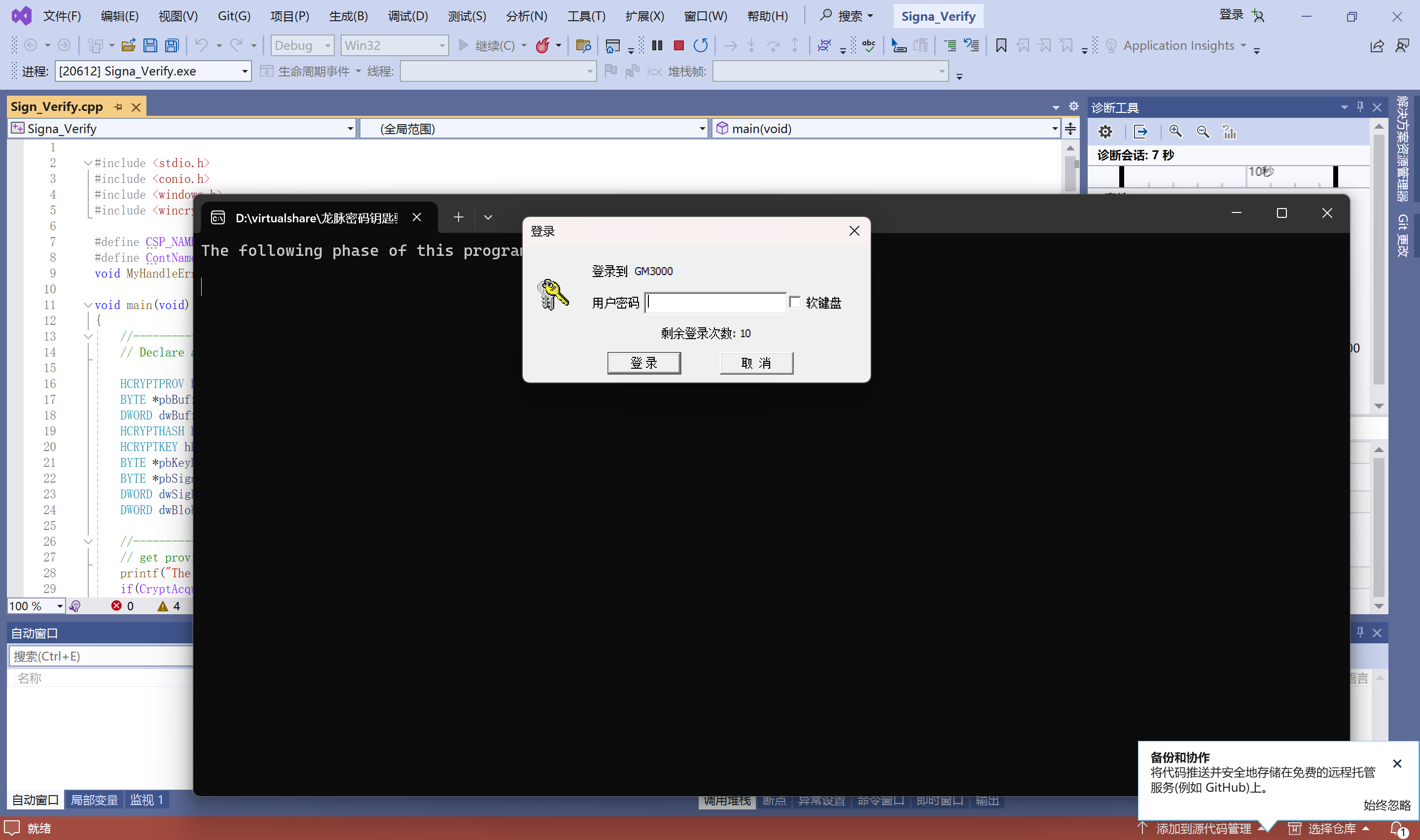Image resolution: width=1420 pixels, height=840 pixels.
Task: Click zoom in icon in diagnostic tools
Action: tap(1175, 132)
